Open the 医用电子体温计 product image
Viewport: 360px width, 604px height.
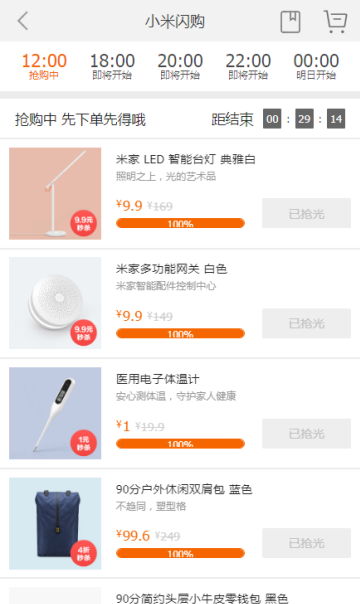(x=55, y=413)
